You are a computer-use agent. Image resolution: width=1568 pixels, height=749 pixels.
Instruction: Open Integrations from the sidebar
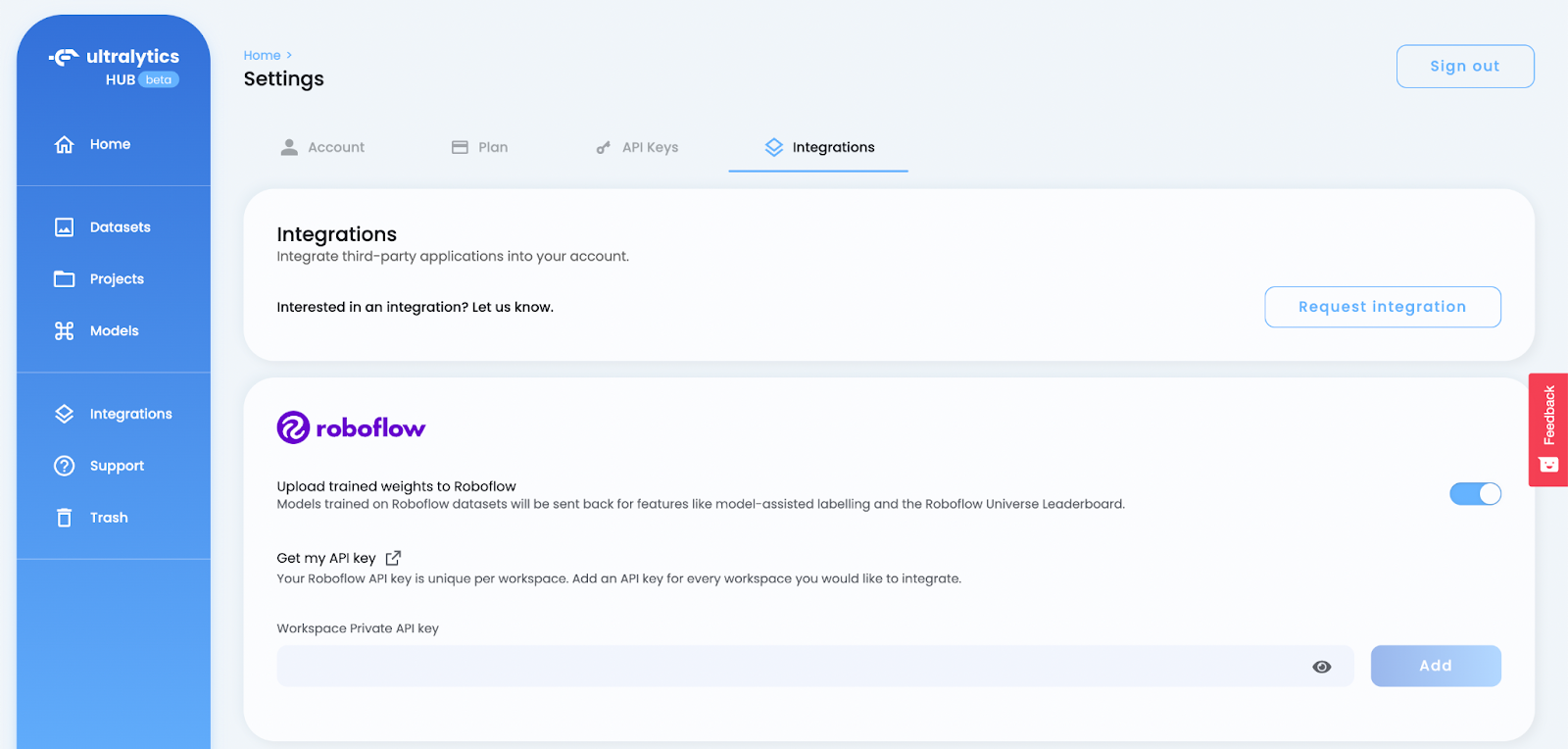click(113, 414)
